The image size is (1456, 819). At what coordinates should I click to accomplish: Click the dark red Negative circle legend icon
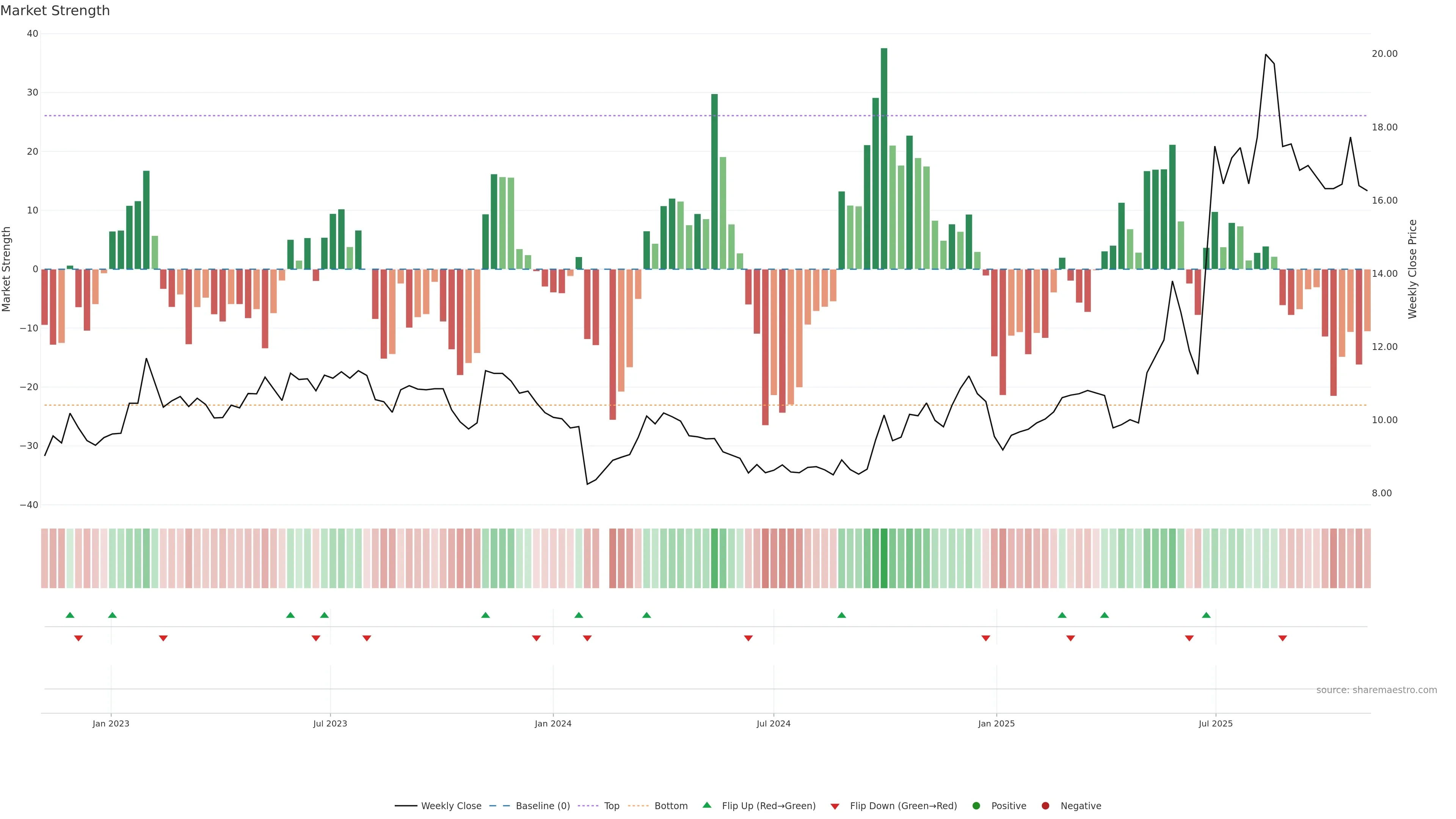1045,805
